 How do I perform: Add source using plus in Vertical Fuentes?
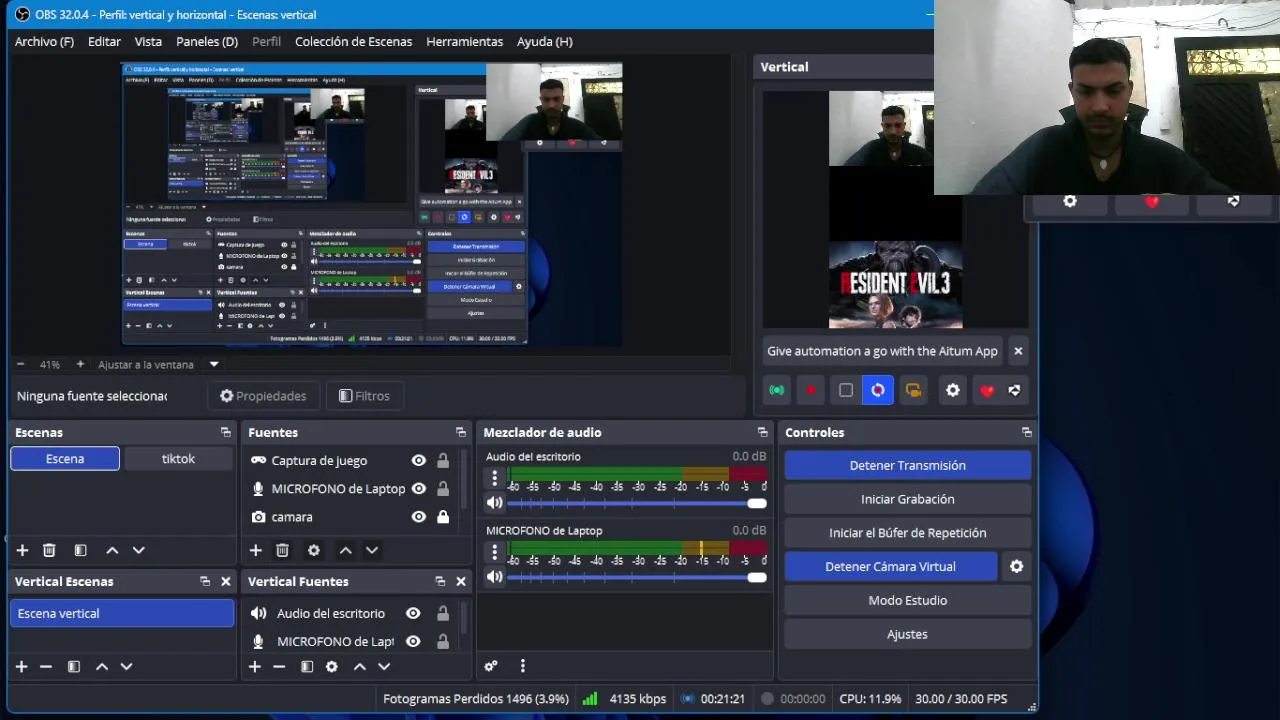[255, 666]
